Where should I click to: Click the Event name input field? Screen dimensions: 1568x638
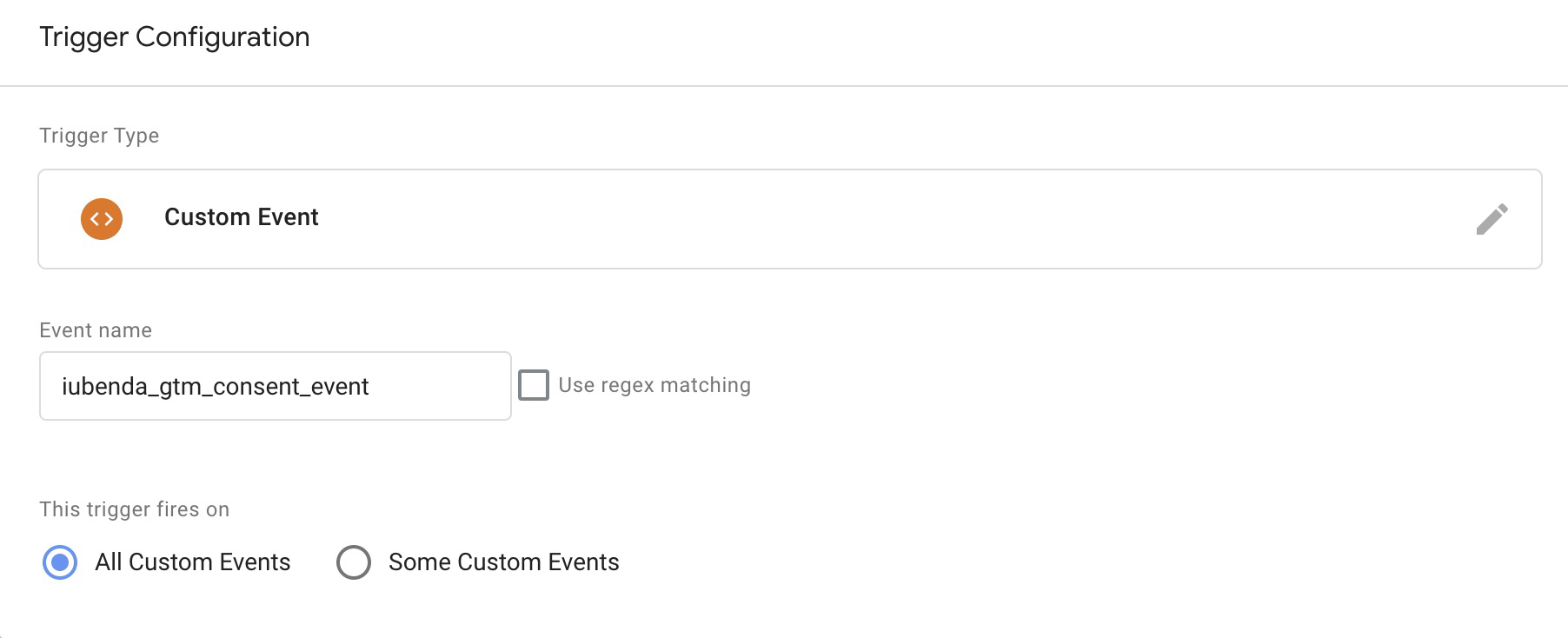pyautogui.click(x=275, y=386)
